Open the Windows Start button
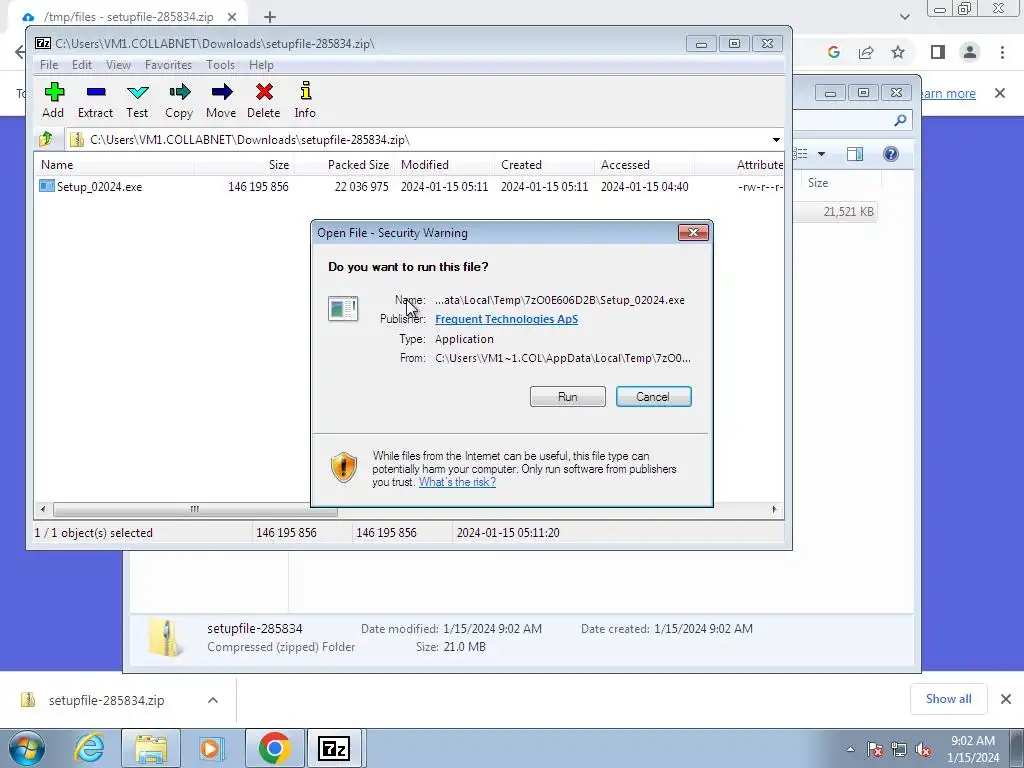 pos(27,748)
